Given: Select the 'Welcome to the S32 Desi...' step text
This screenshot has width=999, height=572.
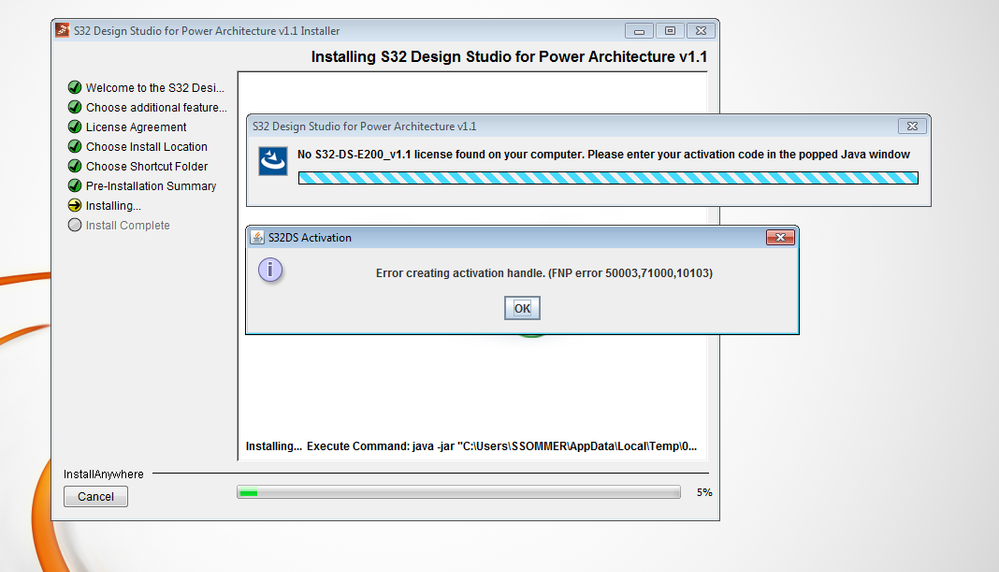Looking at the screenshot, I should pos(155,88).
